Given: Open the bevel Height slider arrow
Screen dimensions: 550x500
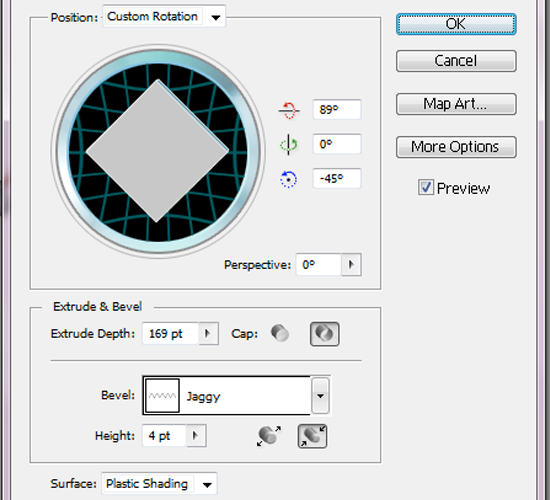Looking at the screenshot, I should [x=196, y=436].
